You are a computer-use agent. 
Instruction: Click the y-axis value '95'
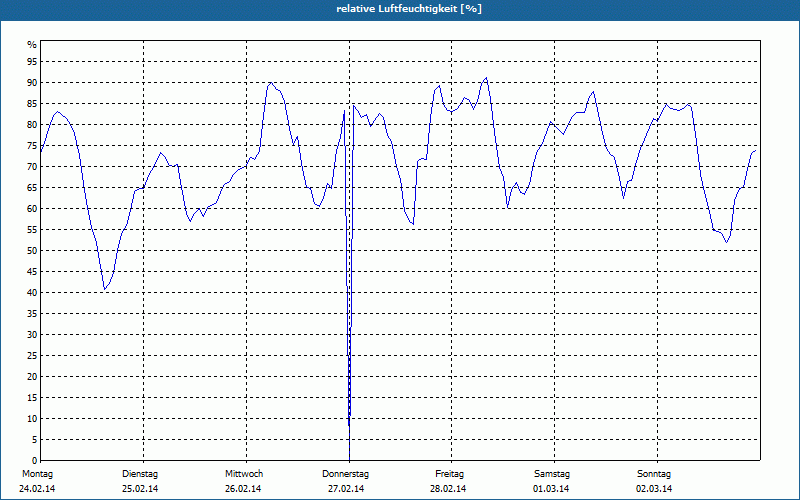click(32, 62)
